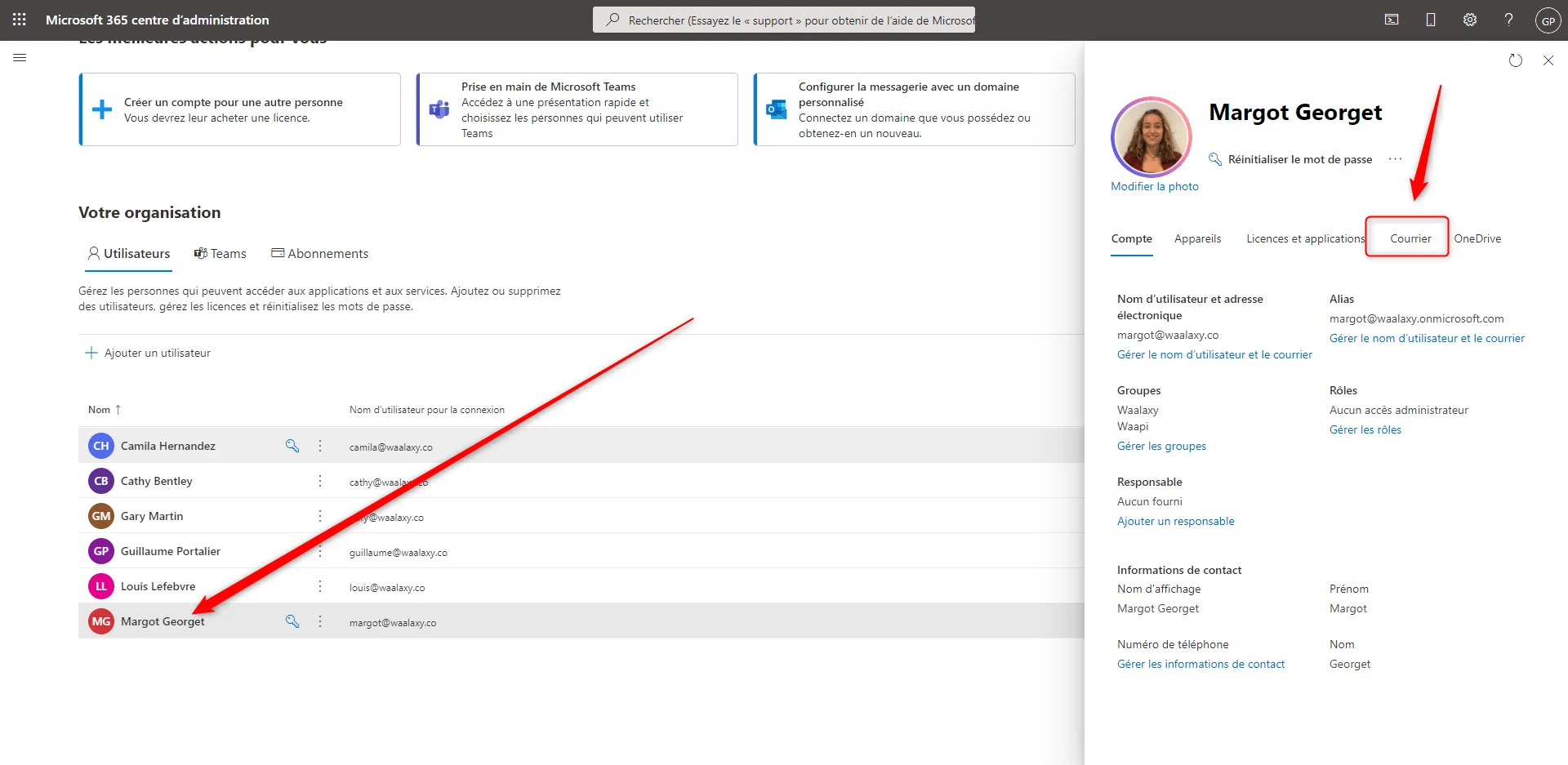Select Margot Georget name in user list
The width and height of the screenshot is (1568, 765).
(x=163, y=621)
